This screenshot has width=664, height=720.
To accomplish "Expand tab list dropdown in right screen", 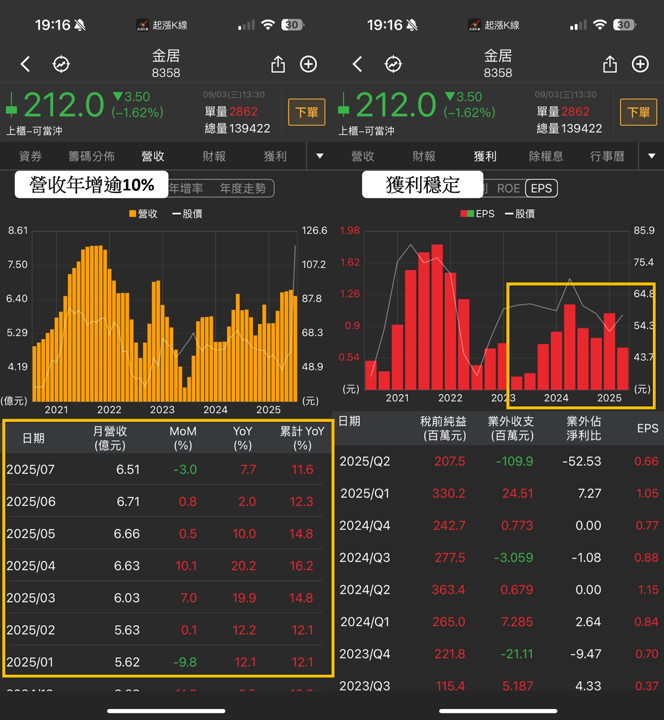I will (652, 156).
